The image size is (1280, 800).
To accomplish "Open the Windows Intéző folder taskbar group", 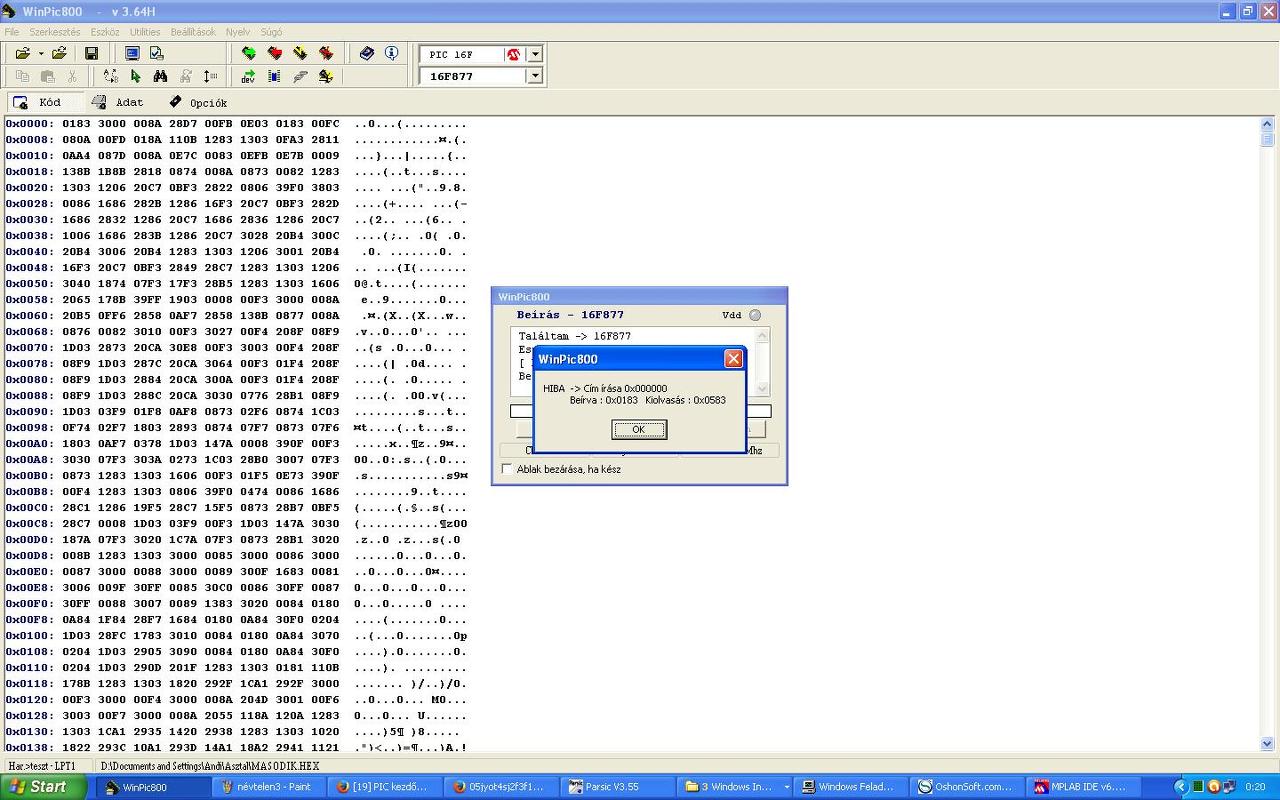I will (x=735, y=787).
